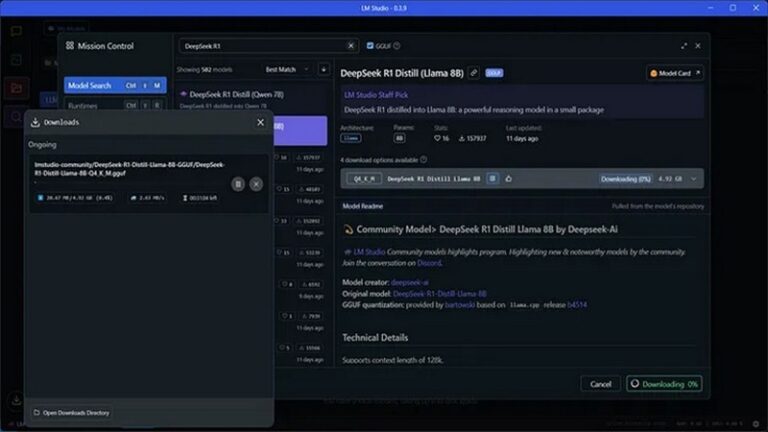The image size is (768, 432).
Task: Pause the ongoing DeepSeek download
Action: click(238, 184)
